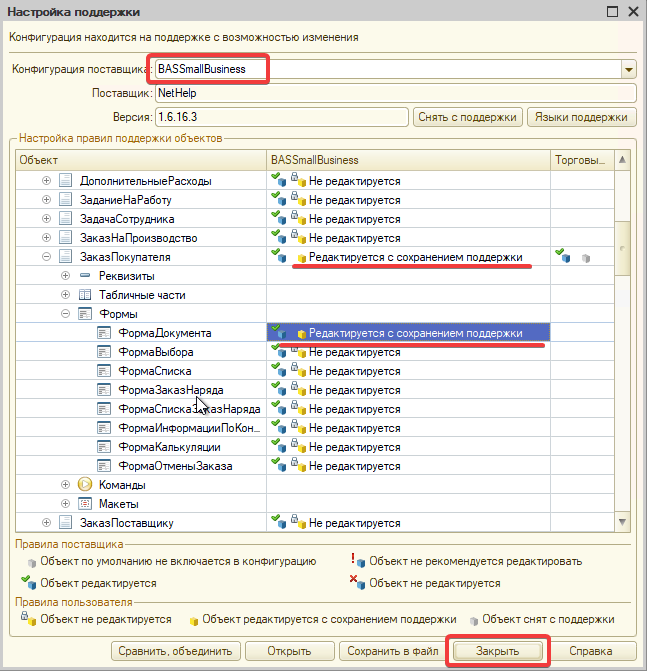Collapse the ЗаказПокупателя tree node
647x671 pixels.
pyautogui.click(x=46, y=257)
